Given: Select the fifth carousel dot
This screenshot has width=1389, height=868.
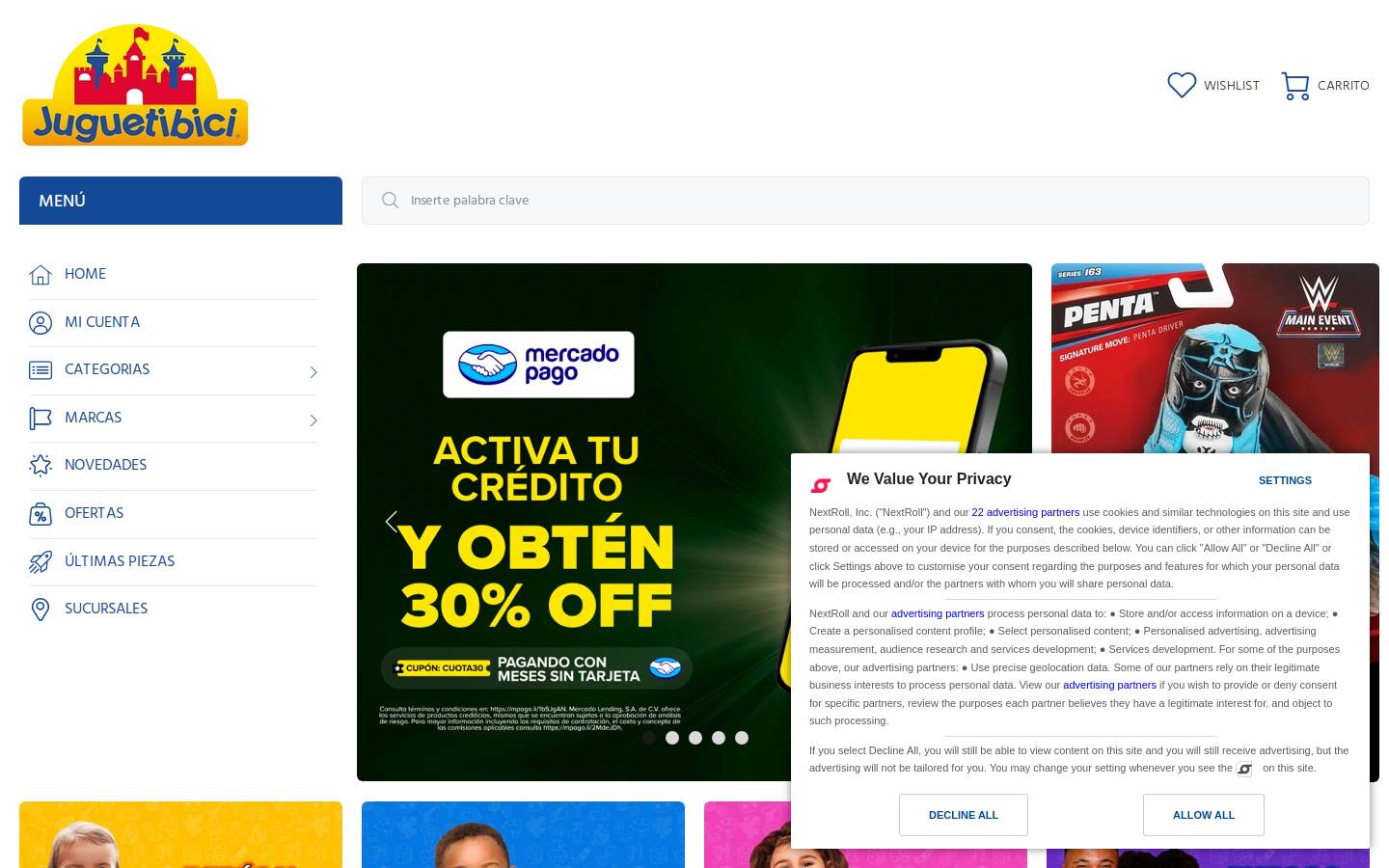Looking at the screenshot, I should 742,738.
